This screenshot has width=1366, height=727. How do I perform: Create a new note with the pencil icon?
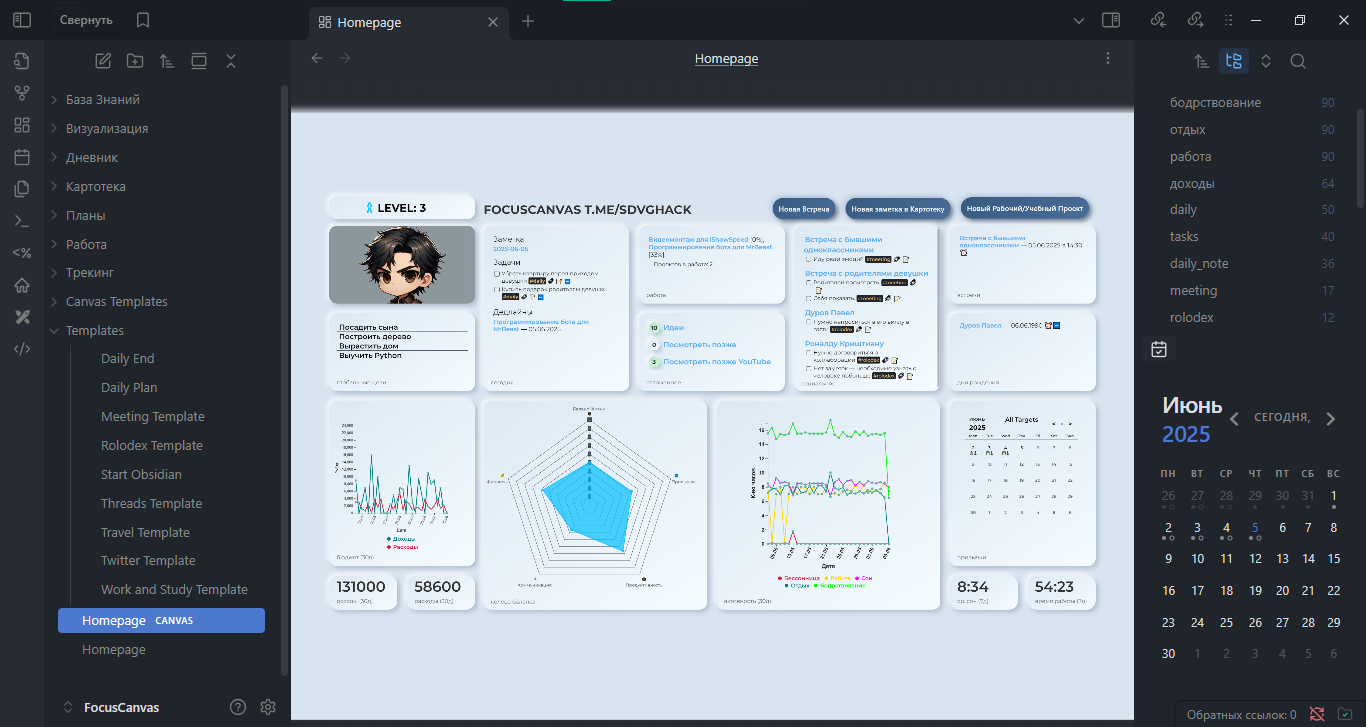pos(102,60)
